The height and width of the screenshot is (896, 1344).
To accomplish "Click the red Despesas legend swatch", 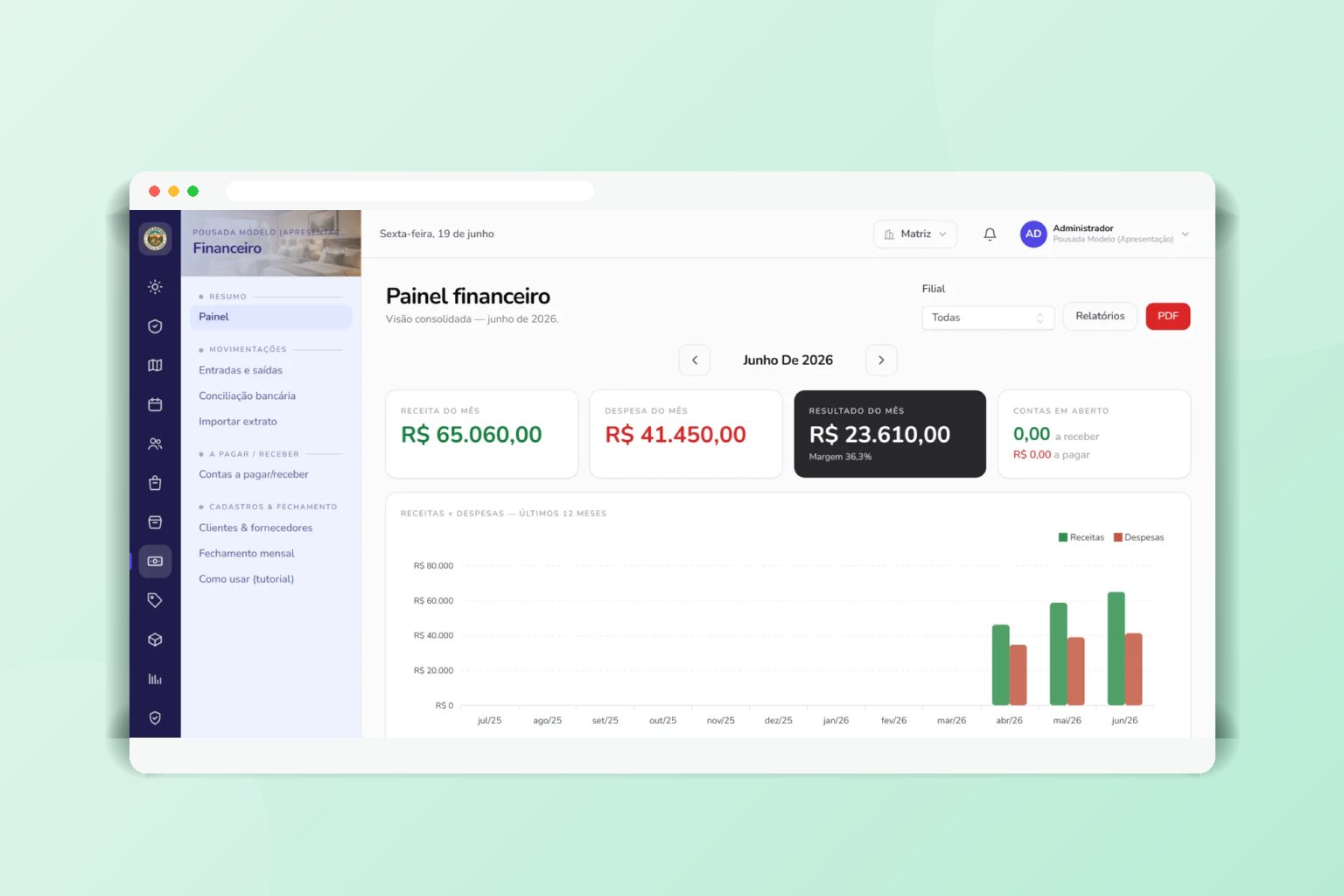I will [1118, 537].
